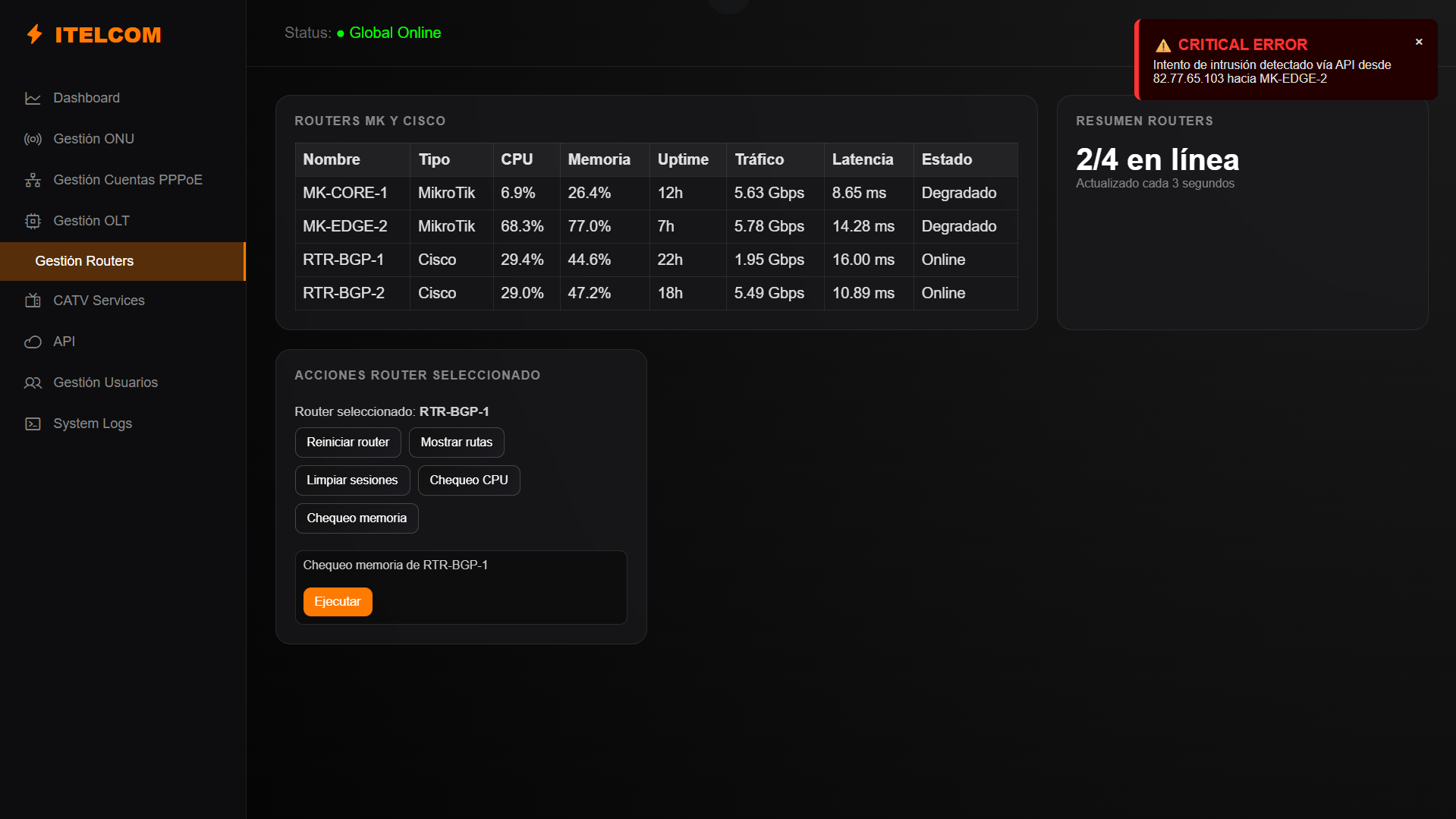Click the Dashboard chart icon
This screenshot has height=819, width=1456.
coord(33,98)
